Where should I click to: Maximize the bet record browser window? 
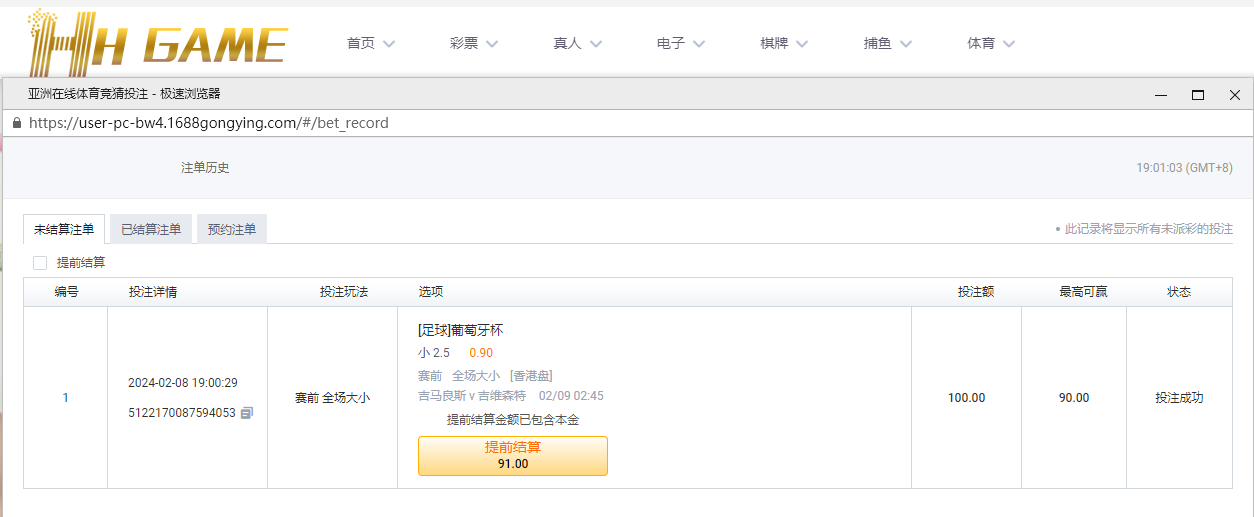[x=1197, y=95]
